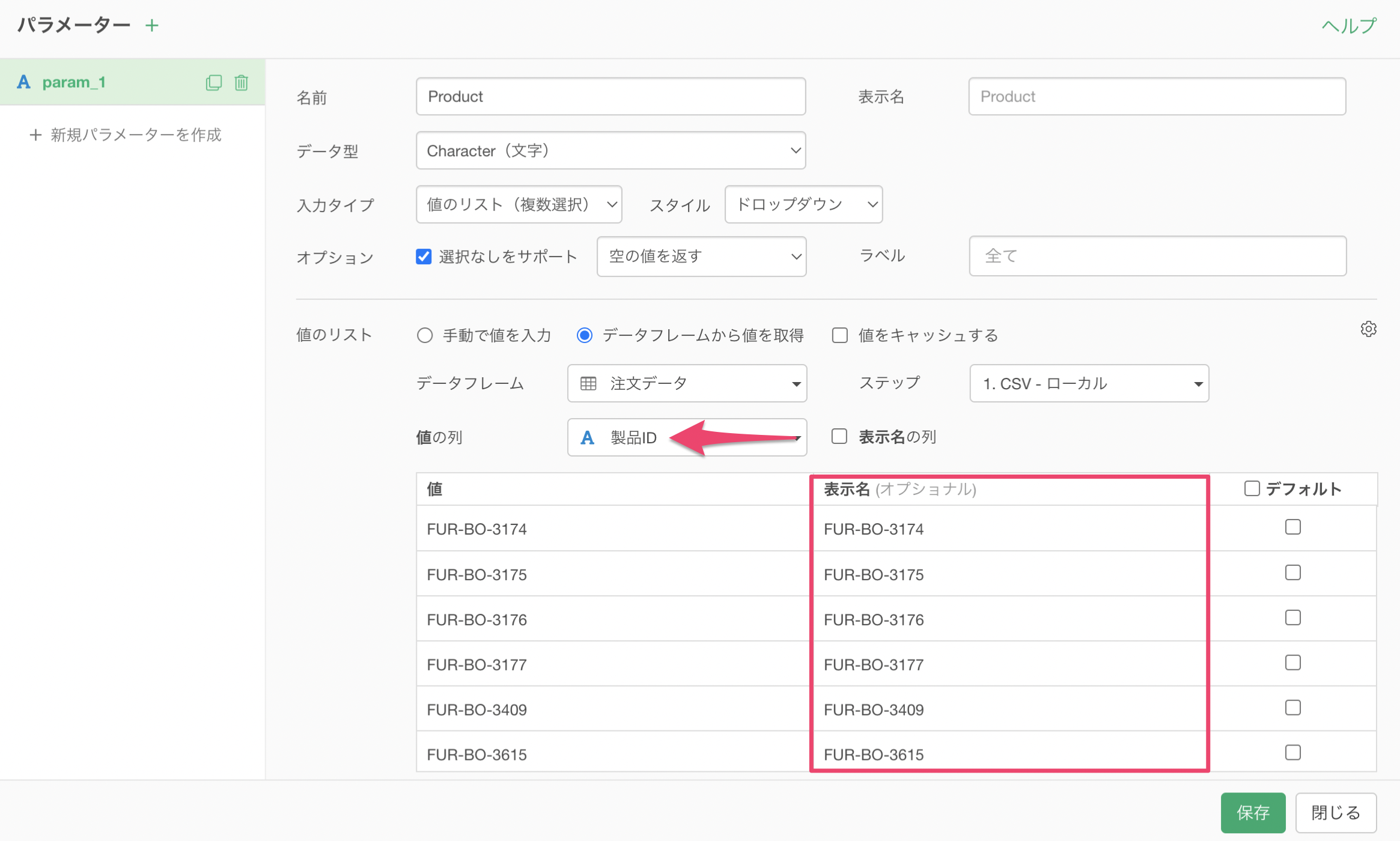
Task: Open the ステップ 1. CSV - ローカル dropdown
Action: 1089,383
